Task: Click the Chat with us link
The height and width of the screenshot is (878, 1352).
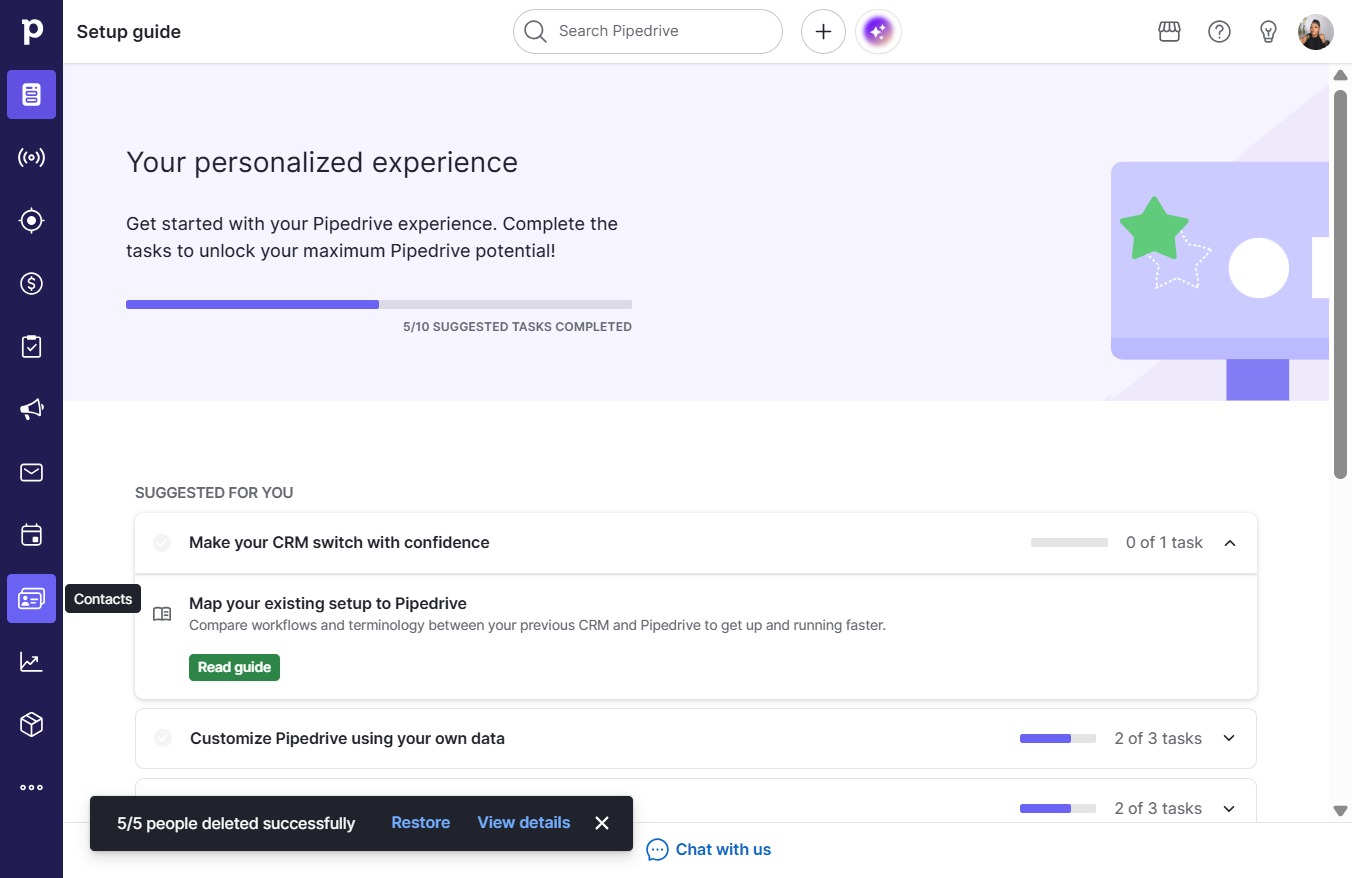Action: tap(723, 850)
